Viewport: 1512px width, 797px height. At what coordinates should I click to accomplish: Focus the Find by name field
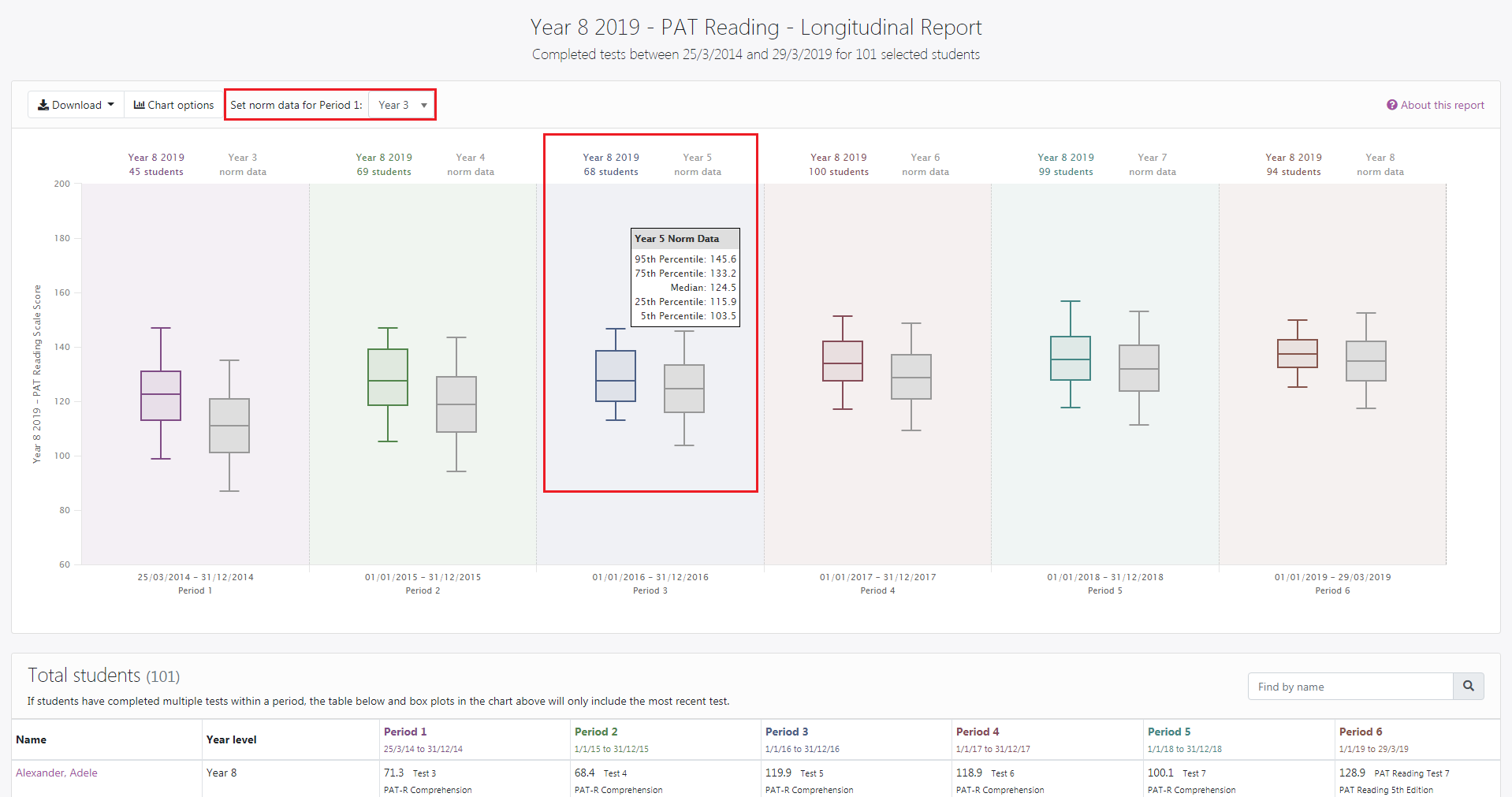1350,686
